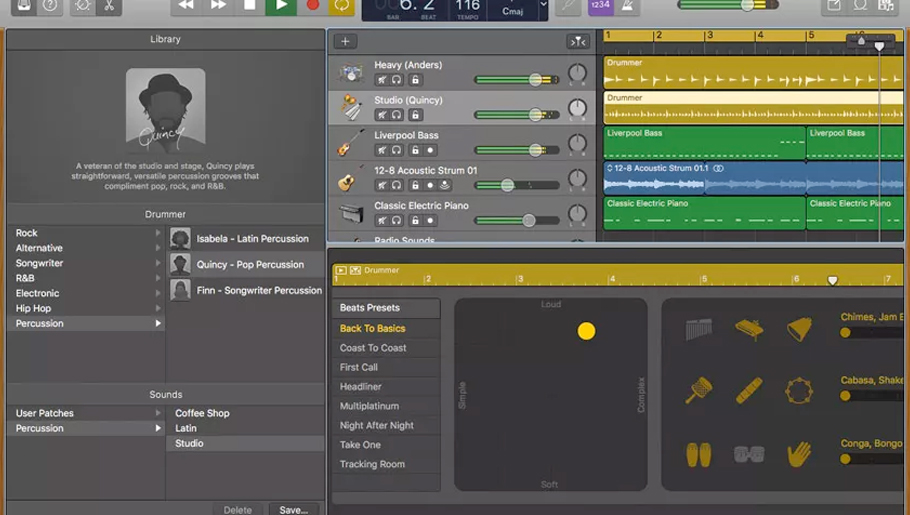Click the conga drums icon
This screenshot has height=515, width=910.
[x=698, y=454]
